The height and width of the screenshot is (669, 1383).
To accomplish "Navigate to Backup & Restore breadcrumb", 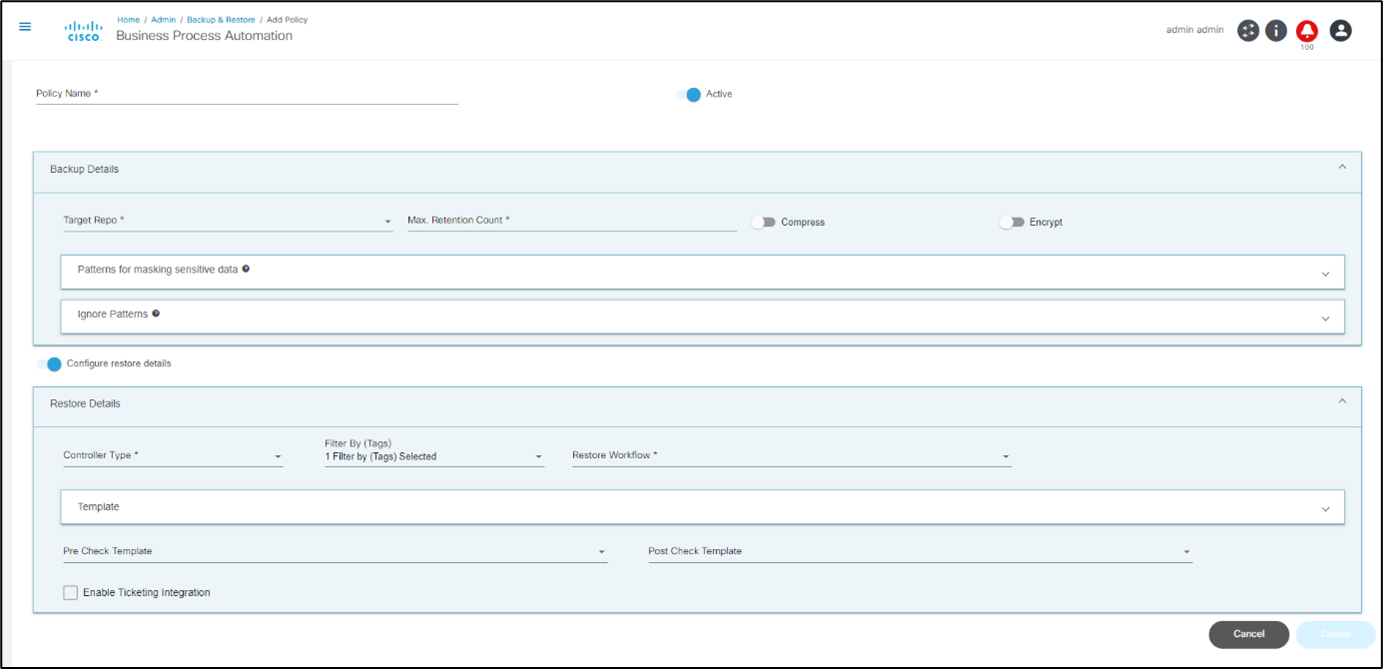I will point(220,20).
